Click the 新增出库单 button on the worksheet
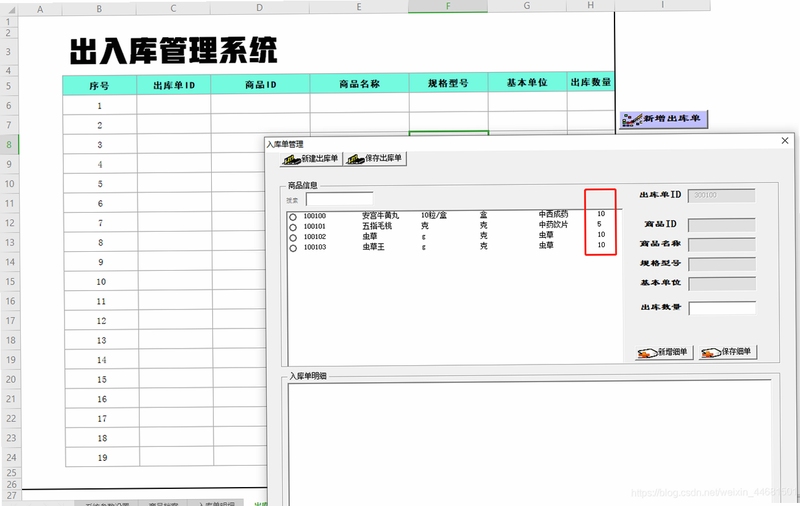The height and width of the screenshot is (506, 800). click(x=663, y=119)
